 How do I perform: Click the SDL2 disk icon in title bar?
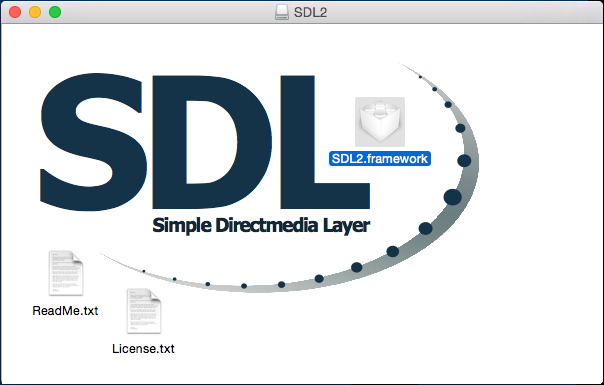tap(282, 12)
